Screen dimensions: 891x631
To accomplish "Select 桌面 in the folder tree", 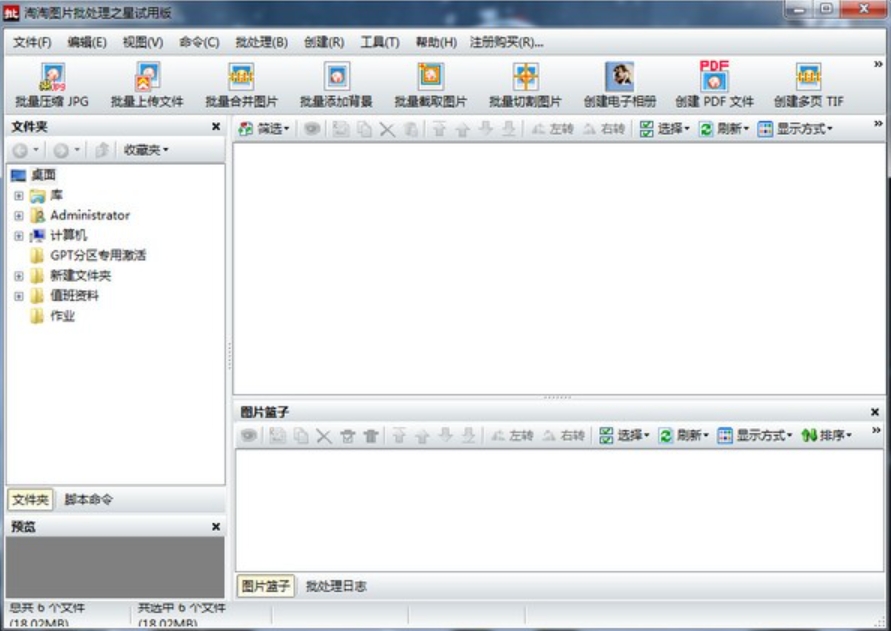I will coord(43,175).
